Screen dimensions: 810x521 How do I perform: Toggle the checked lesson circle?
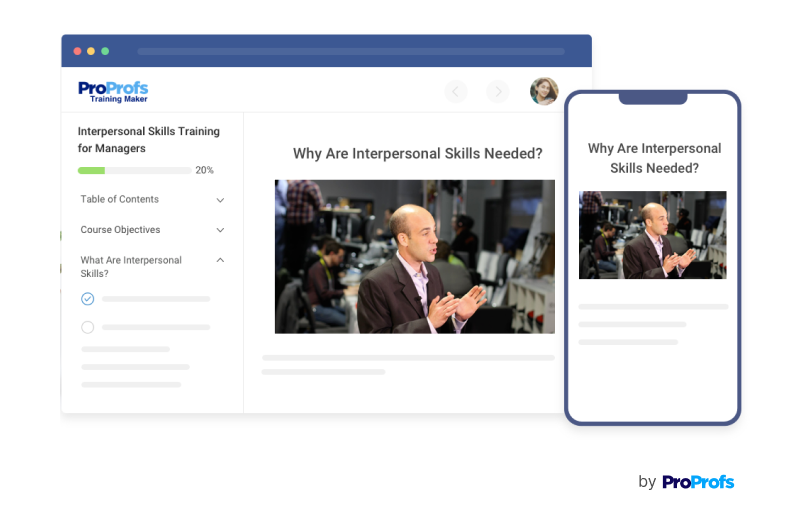tap(88, 298)
